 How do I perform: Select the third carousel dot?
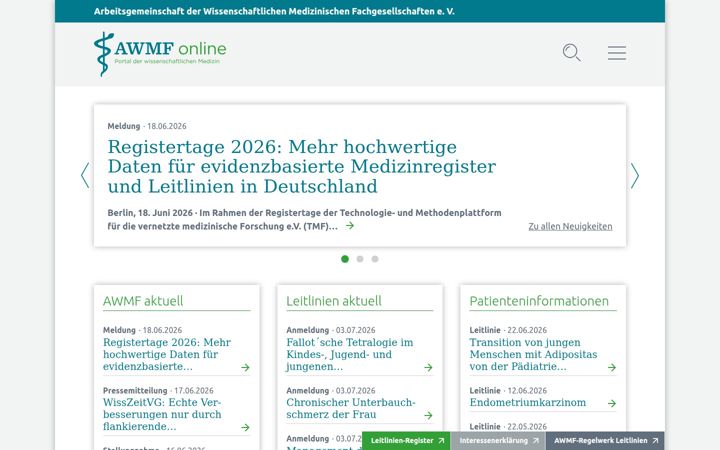click(x=375, y=259)
